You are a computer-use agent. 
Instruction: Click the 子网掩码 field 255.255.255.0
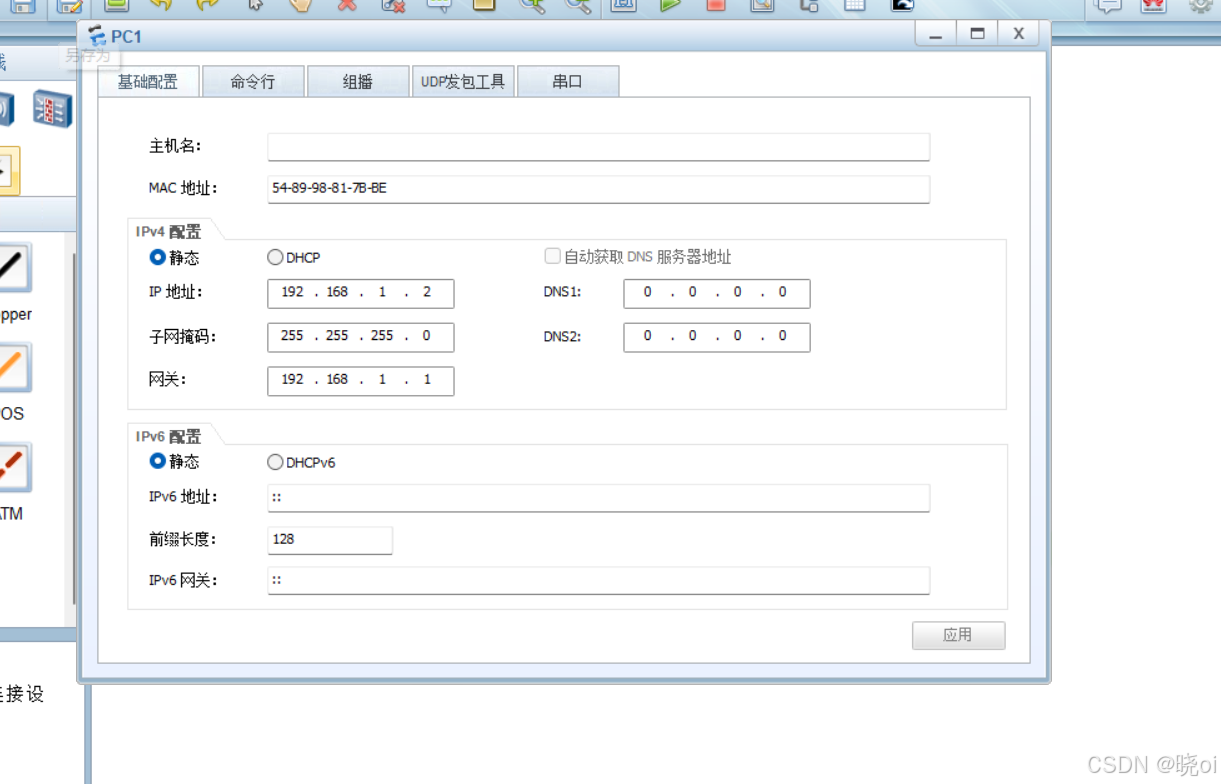[360, 337]
